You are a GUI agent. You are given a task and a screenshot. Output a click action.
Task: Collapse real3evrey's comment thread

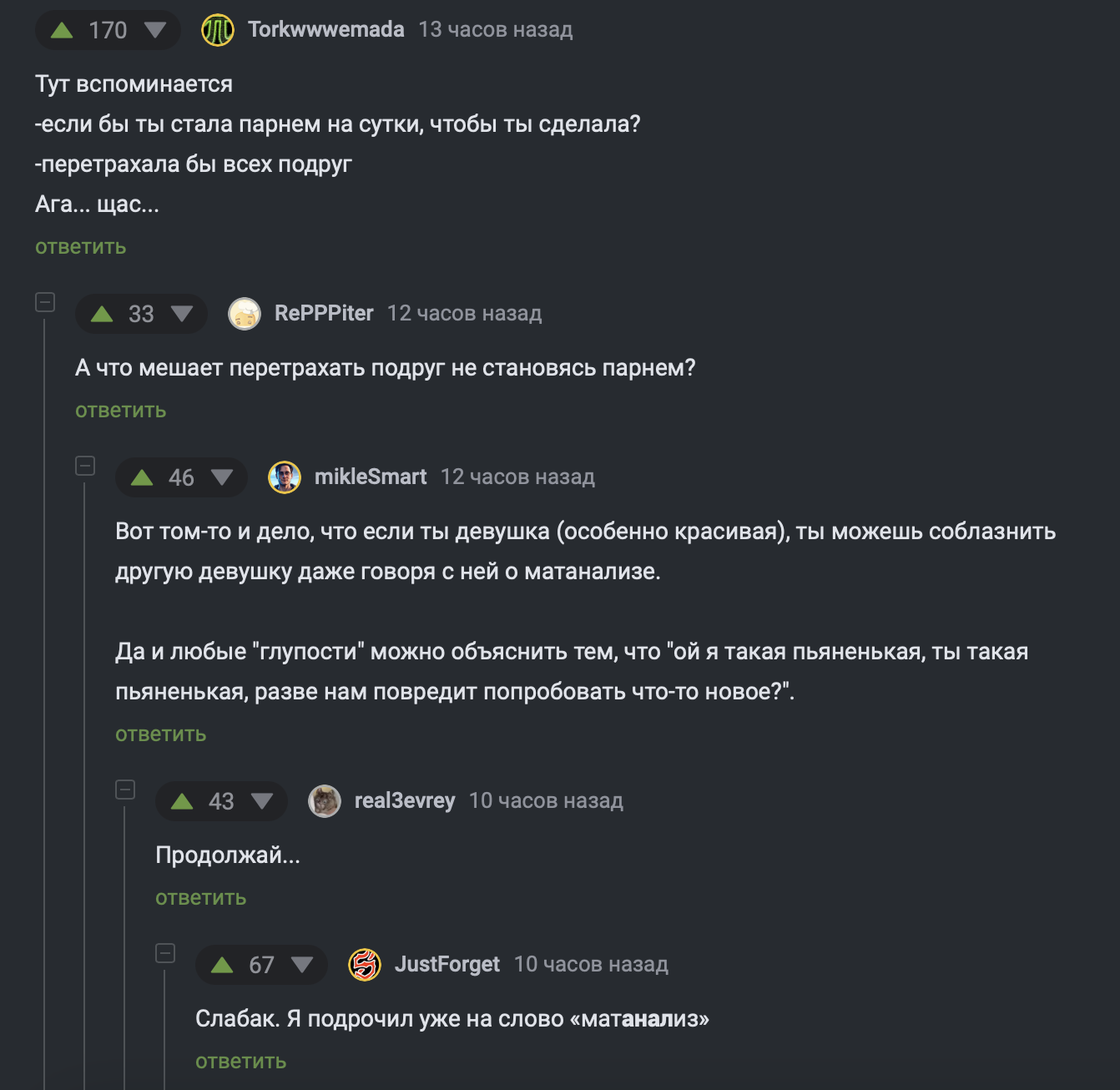tap(125, 790)
